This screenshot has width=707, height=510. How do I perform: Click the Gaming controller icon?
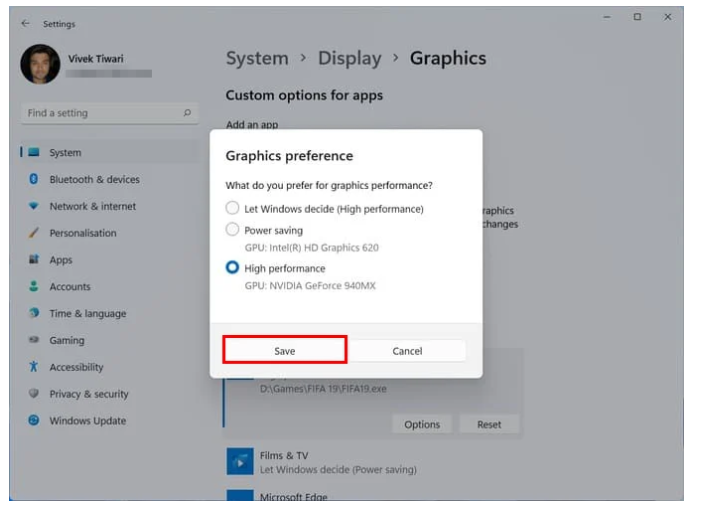point(33,341)
